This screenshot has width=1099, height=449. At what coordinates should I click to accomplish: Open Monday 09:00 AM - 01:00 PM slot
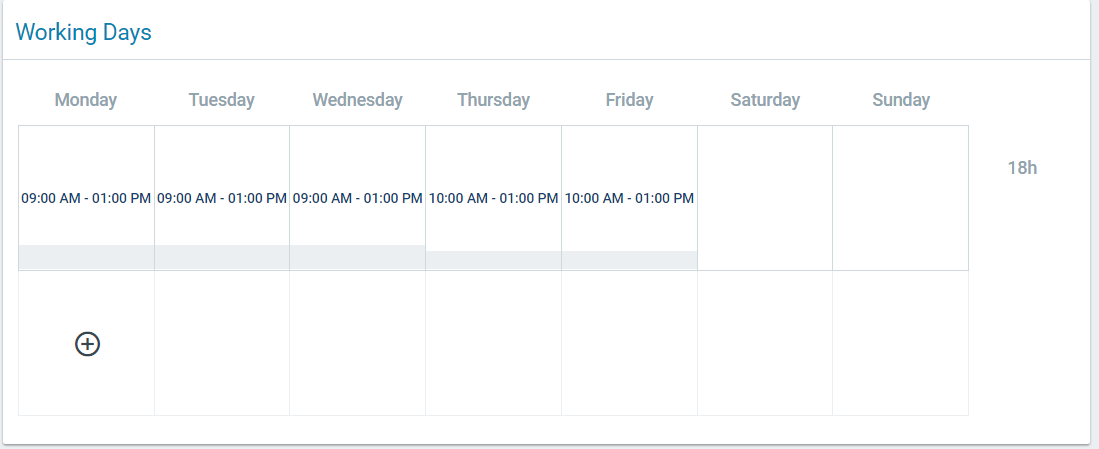point(86,198)
